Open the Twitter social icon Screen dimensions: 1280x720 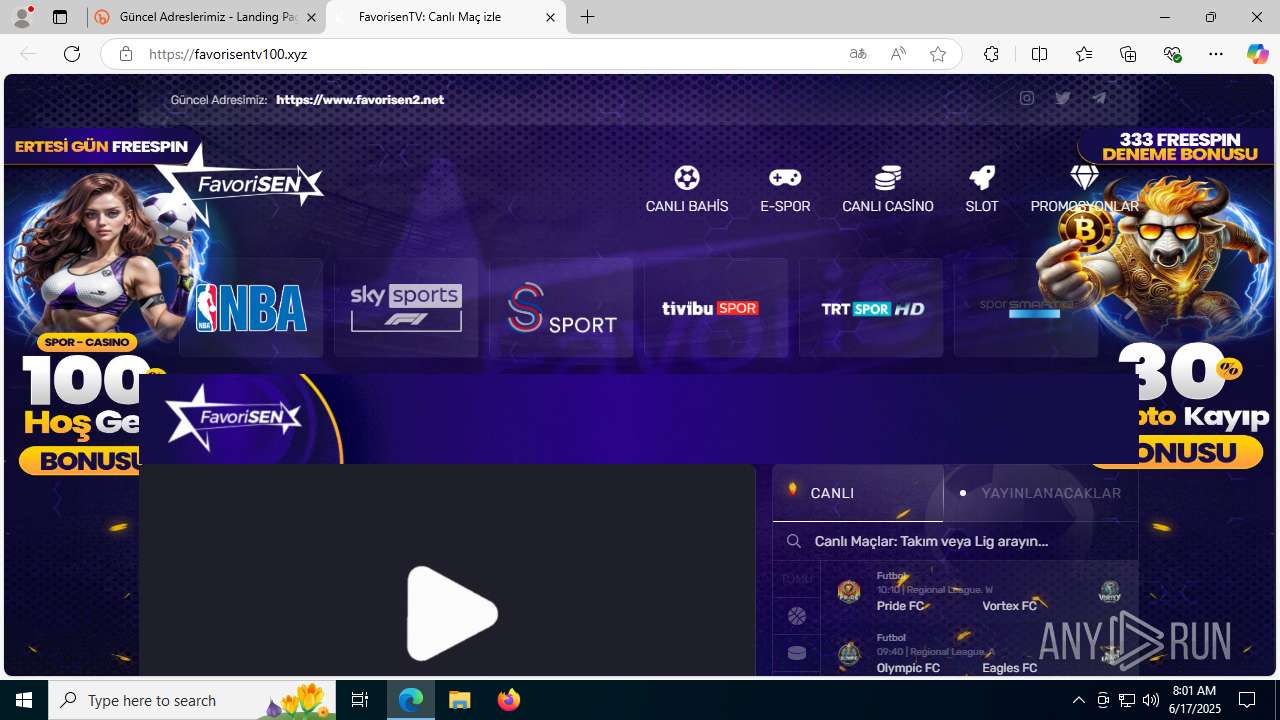tap(1063, 98)
